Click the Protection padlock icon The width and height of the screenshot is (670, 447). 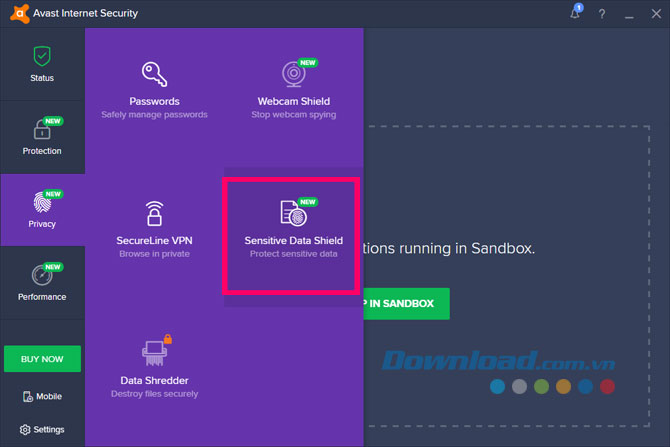(x=42, y=129)
